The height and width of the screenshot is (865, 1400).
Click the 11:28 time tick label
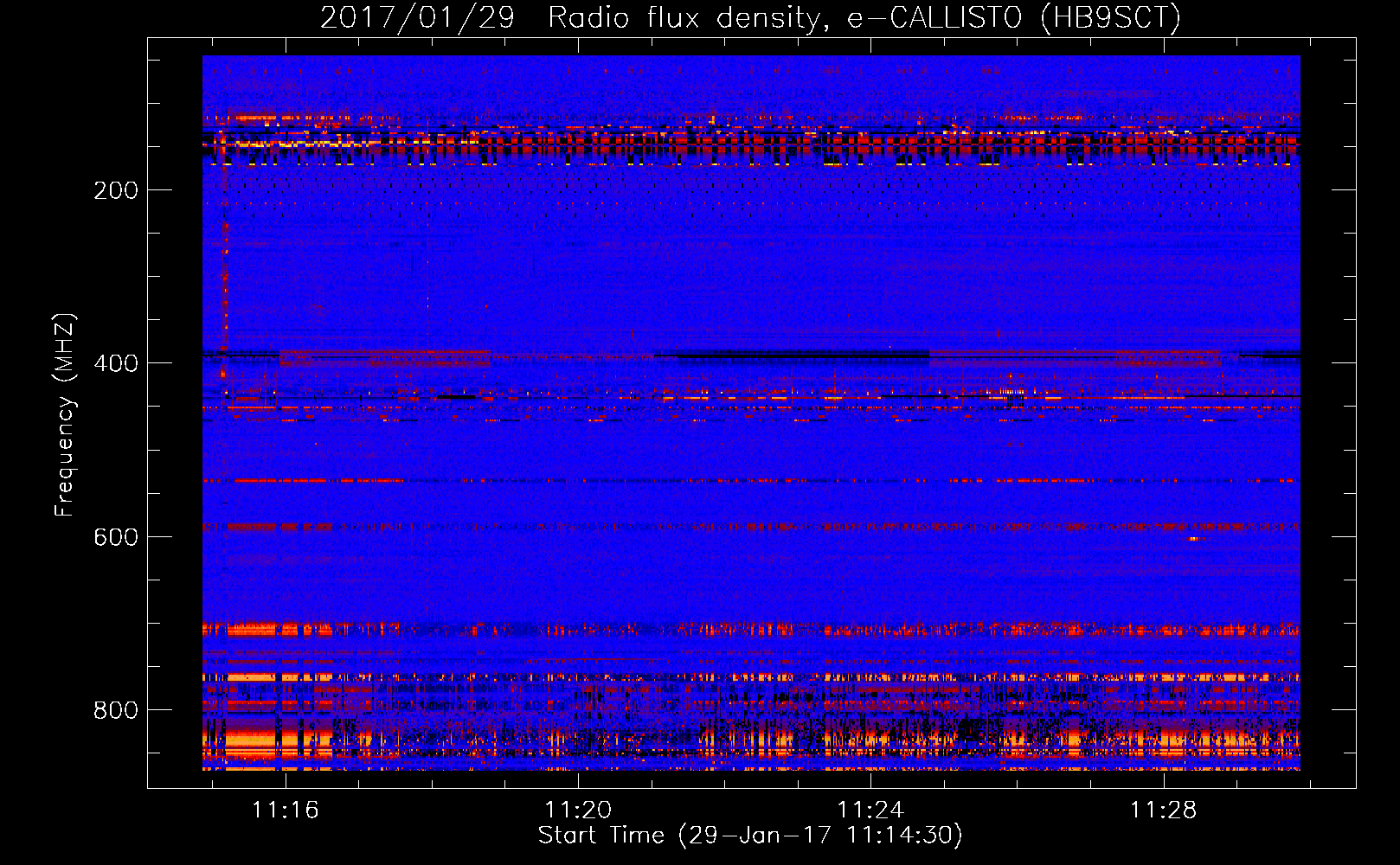tap(1164, 810)
